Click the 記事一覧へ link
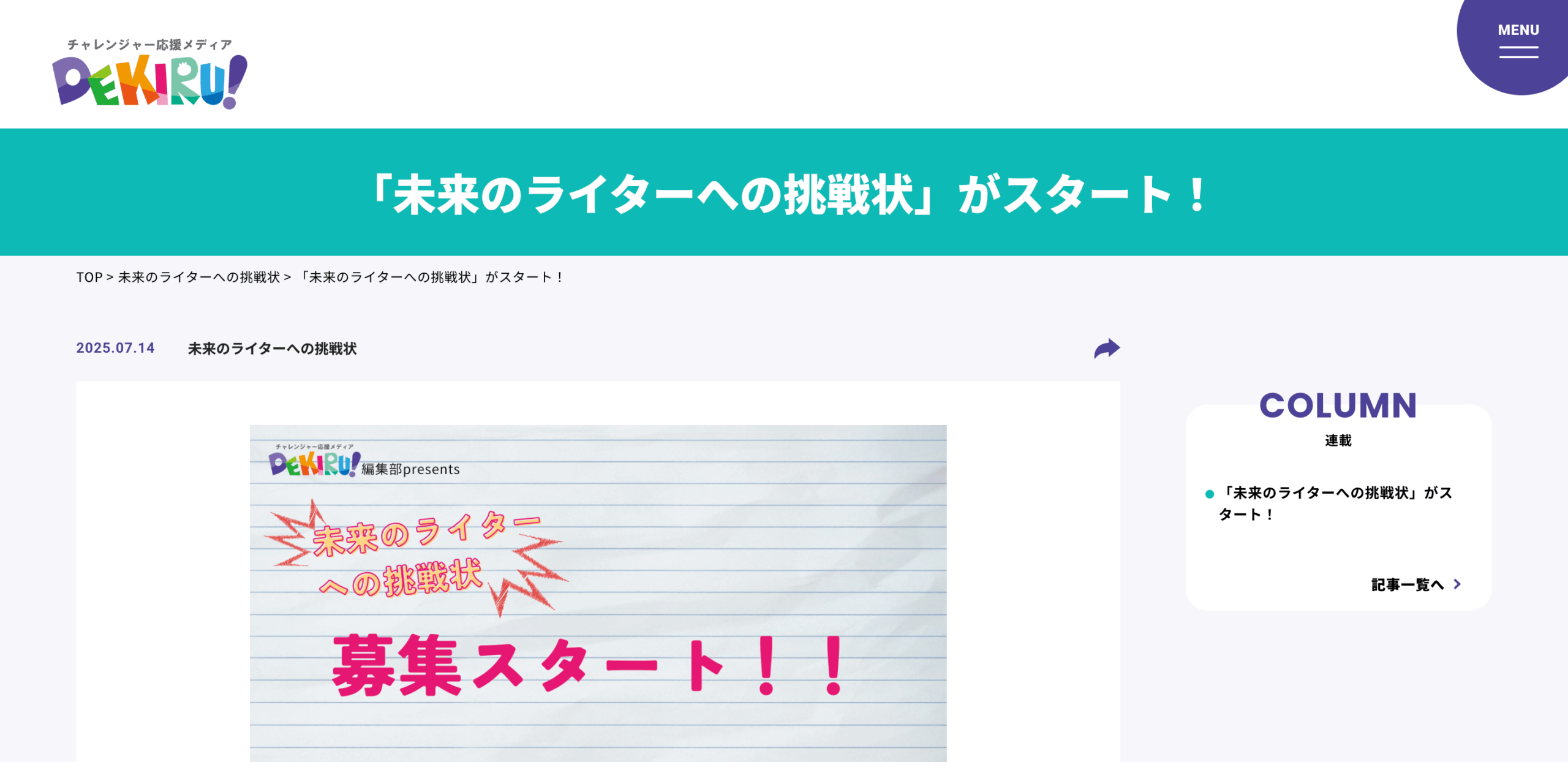The width and height of the screenshot is (1568, 762). tap(1408, 585)
